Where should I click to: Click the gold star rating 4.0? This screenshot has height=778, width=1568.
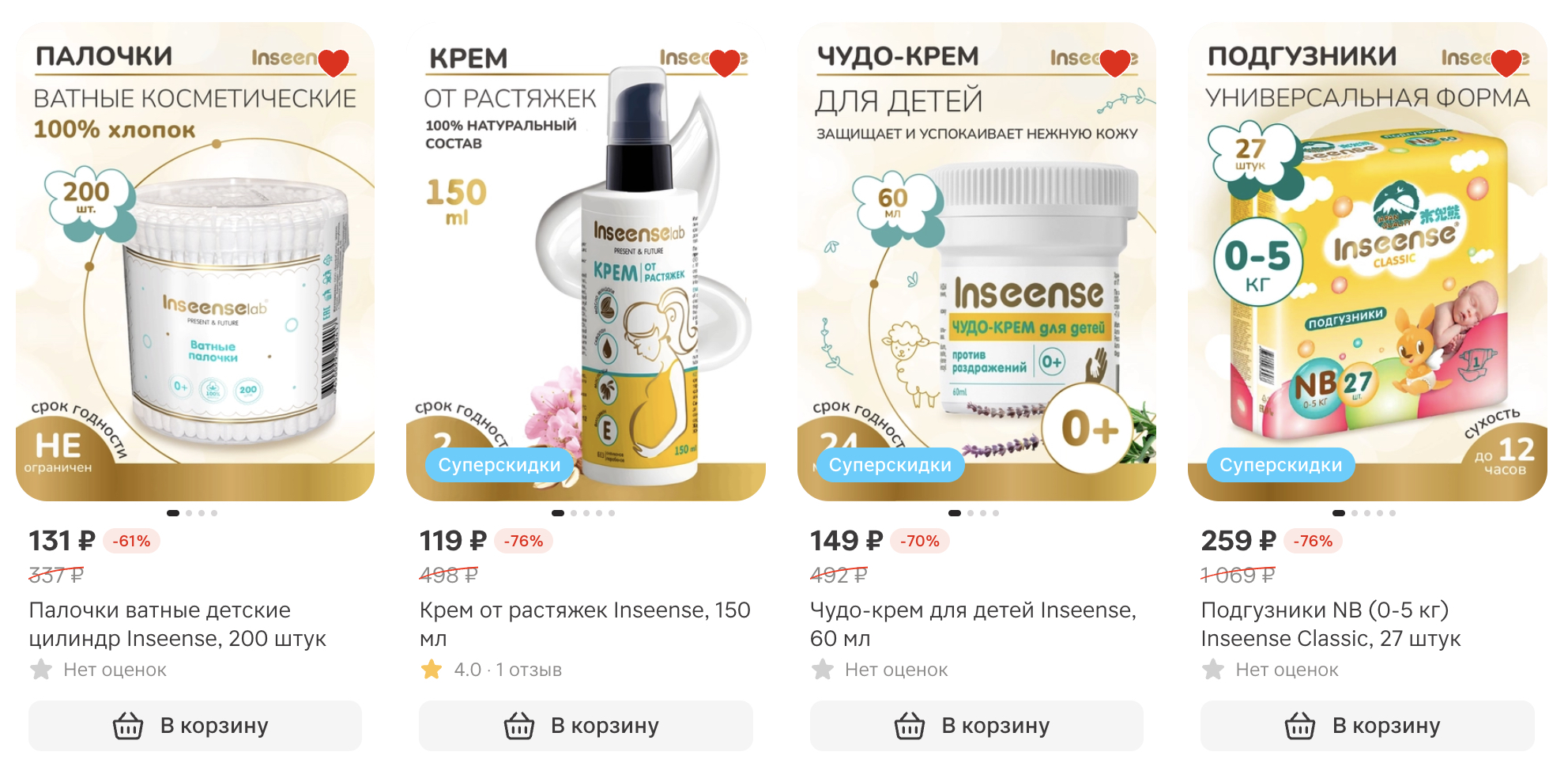[x=432, y=670]
